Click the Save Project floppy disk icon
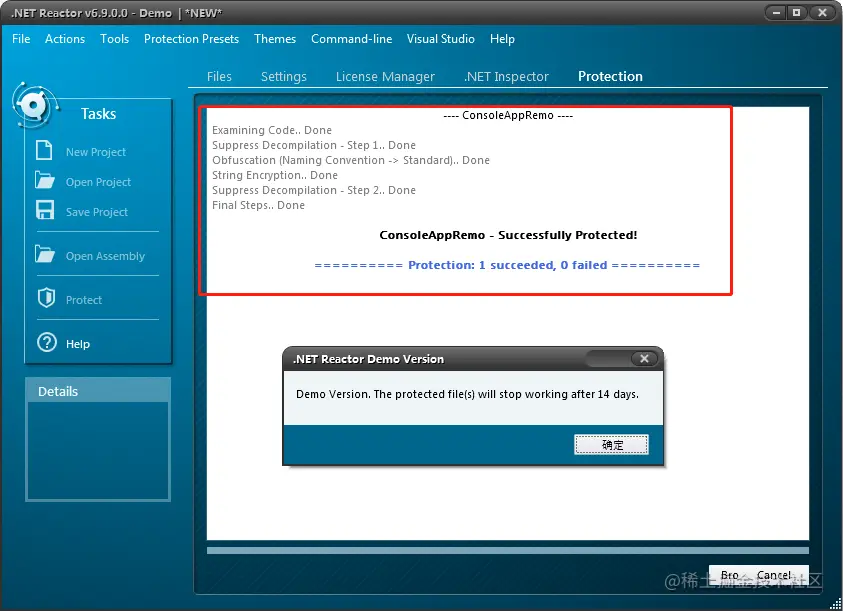Screen dimensions: 843x611 (45, 210)
